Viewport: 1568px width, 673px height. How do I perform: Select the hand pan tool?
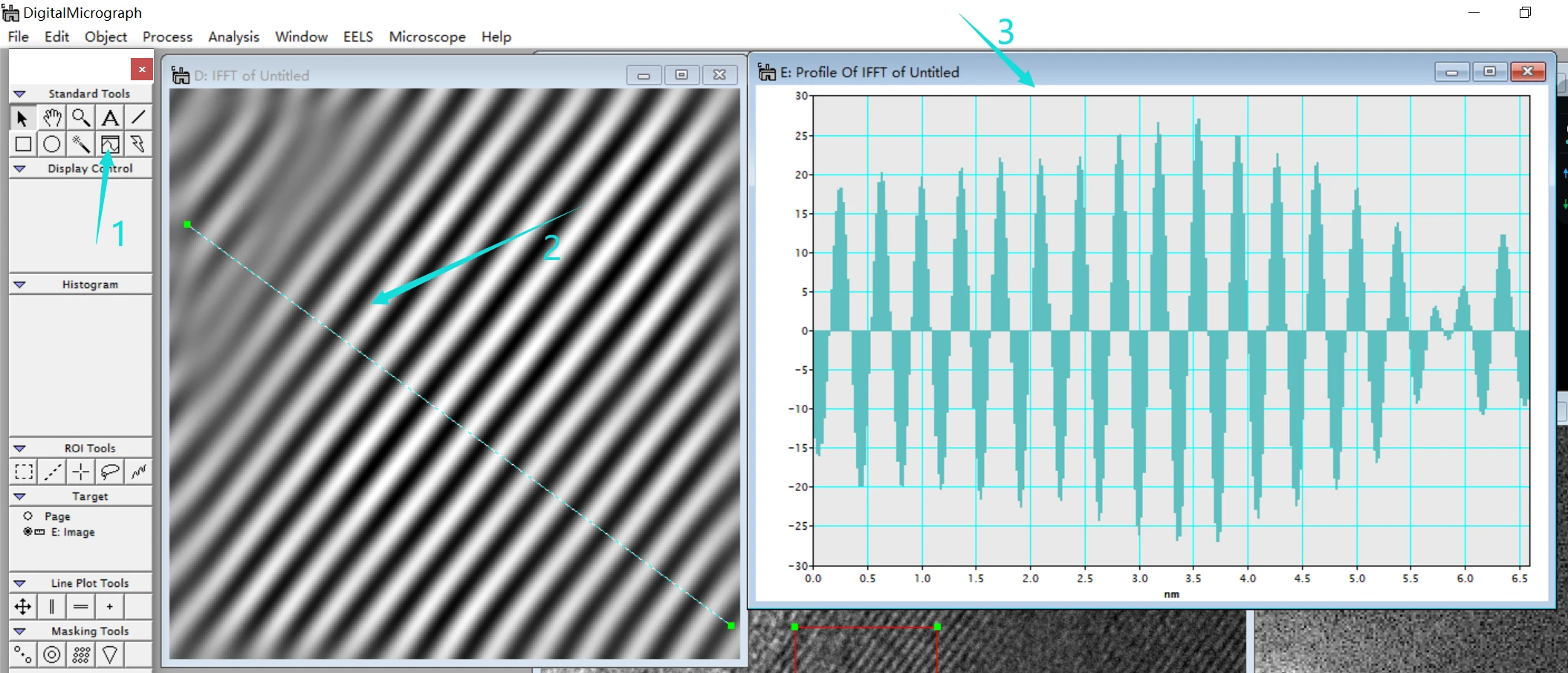(x=52, y=117)
